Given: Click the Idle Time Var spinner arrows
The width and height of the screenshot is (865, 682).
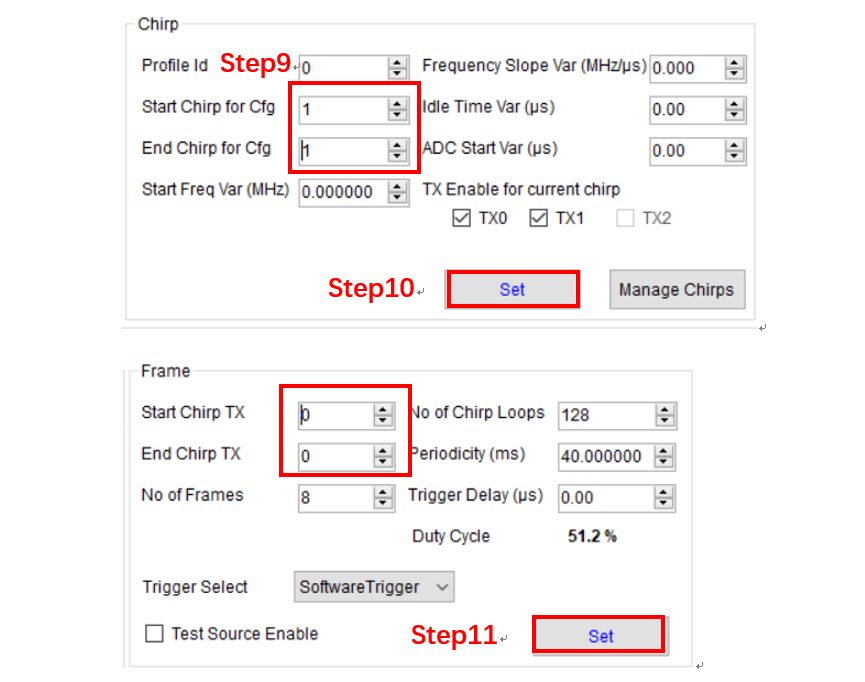Looking at the screenshot, I should (735, 109).
